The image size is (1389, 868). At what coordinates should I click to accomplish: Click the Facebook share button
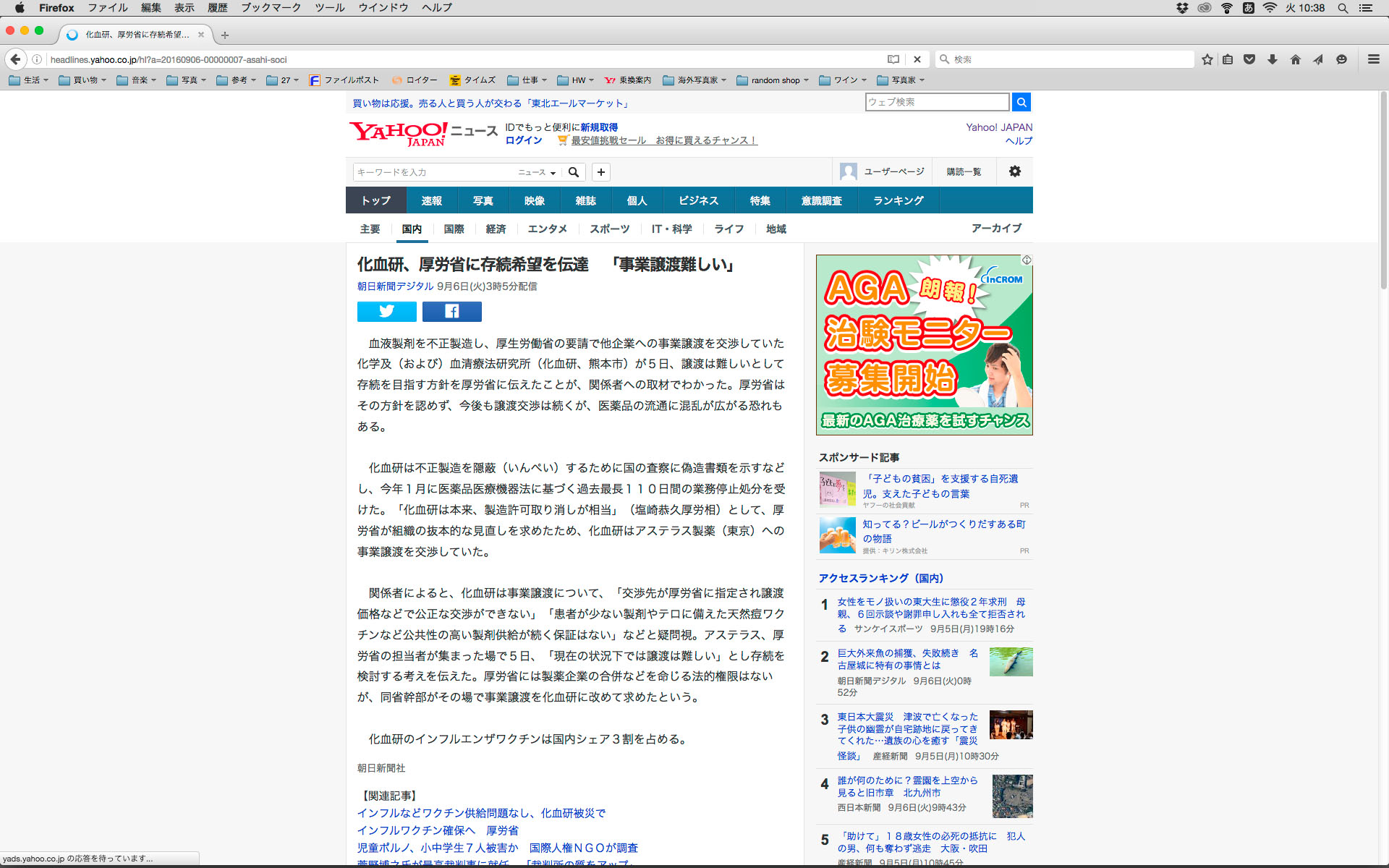coord(451,312)
